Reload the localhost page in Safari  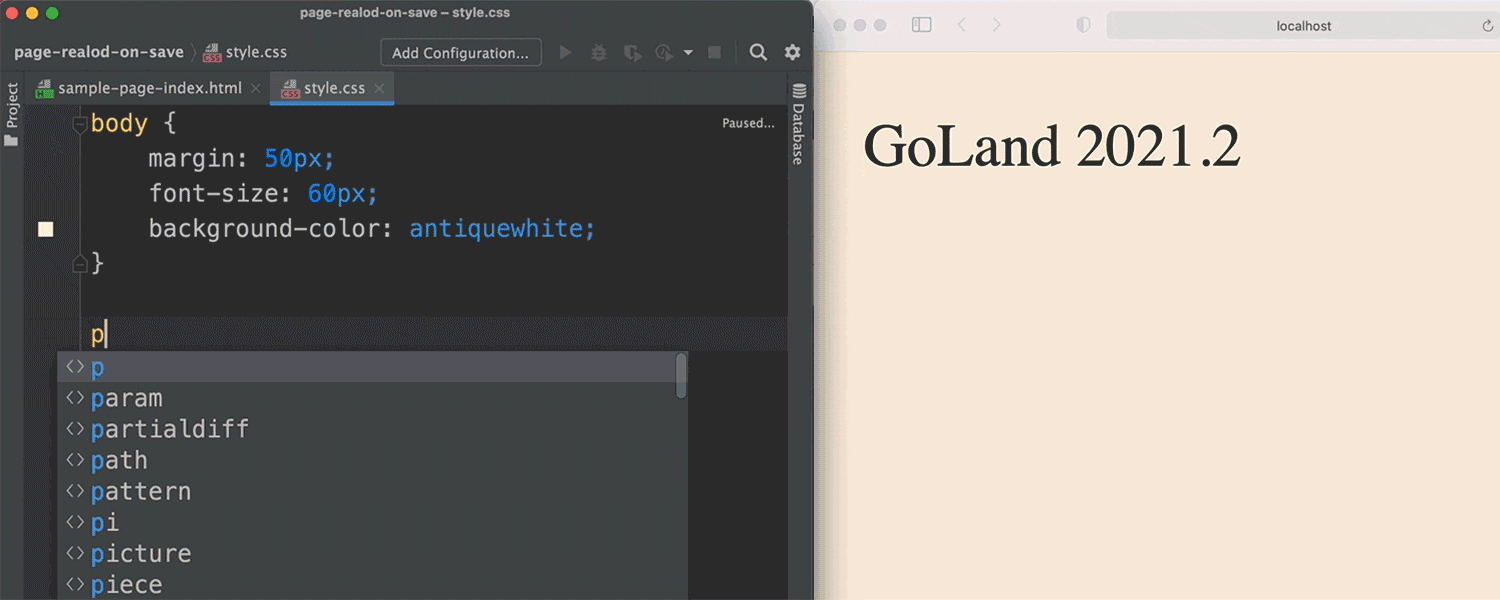click(1487, 26)
